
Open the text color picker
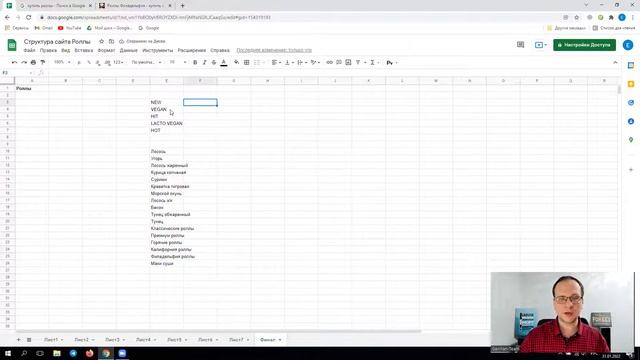224,62
